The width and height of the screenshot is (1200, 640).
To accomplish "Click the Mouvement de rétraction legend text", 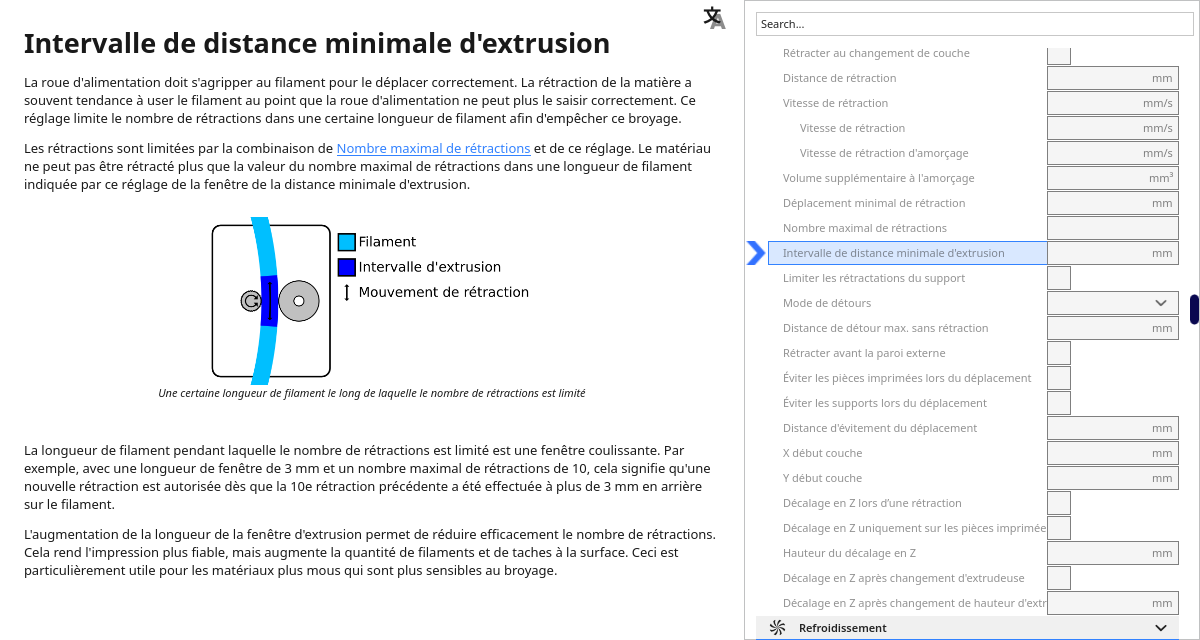I will 444,292.
